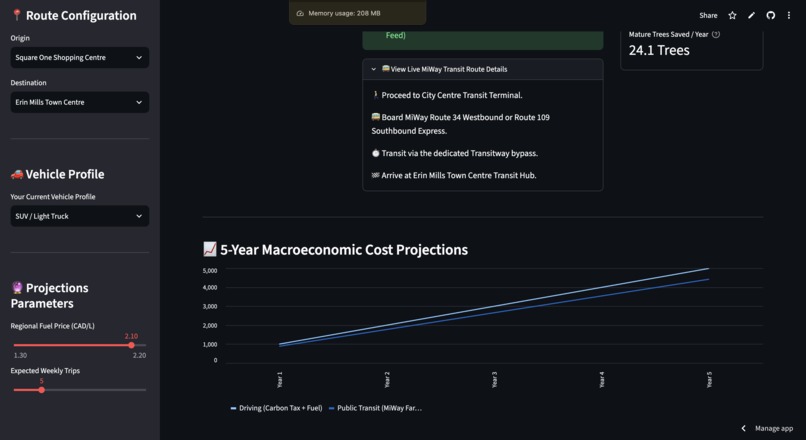The image size is (806, 440).
Task: Click the Year 2 axis label
Action: (387, 380)
